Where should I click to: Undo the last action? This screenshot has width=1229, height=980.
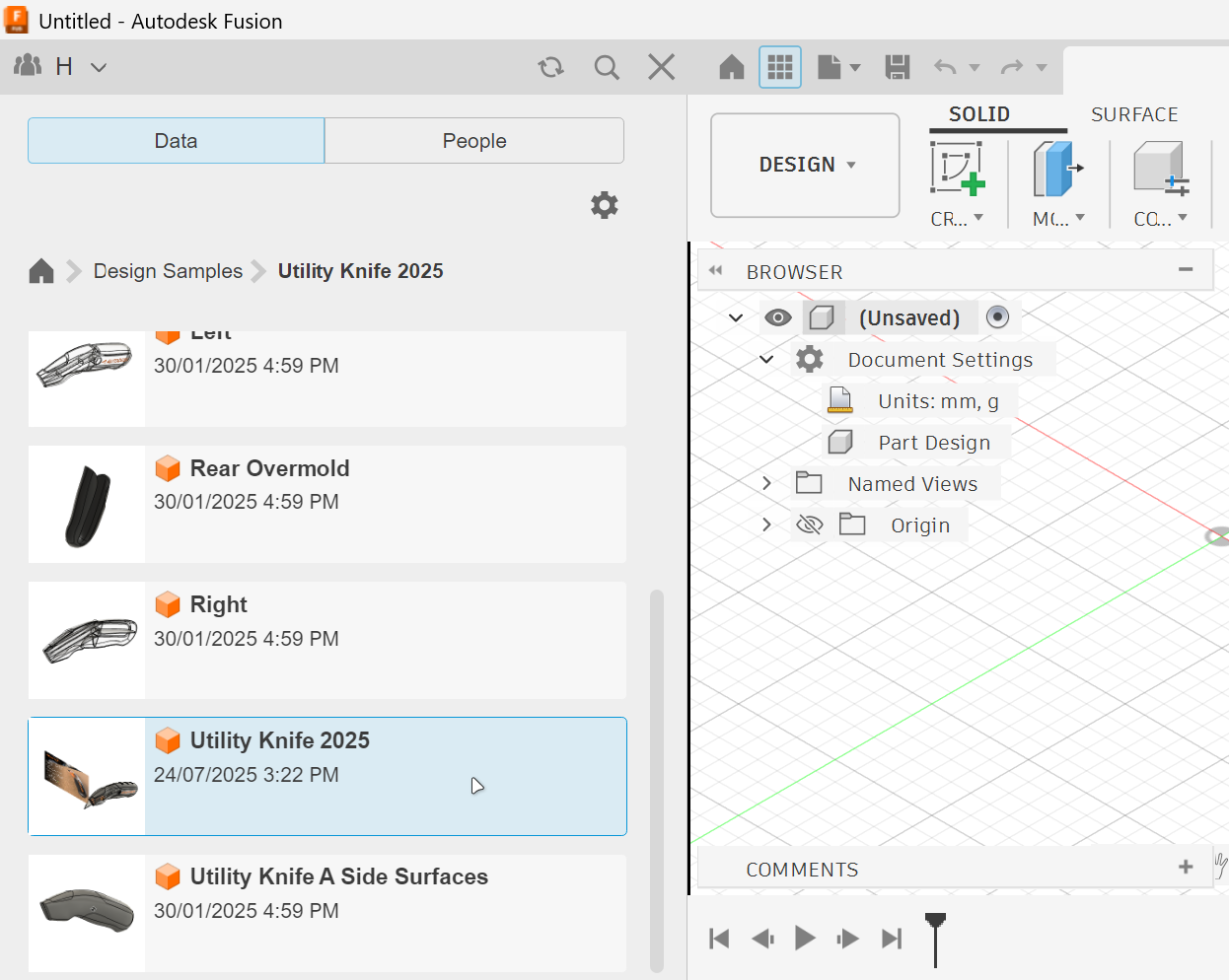coord(945,67)
